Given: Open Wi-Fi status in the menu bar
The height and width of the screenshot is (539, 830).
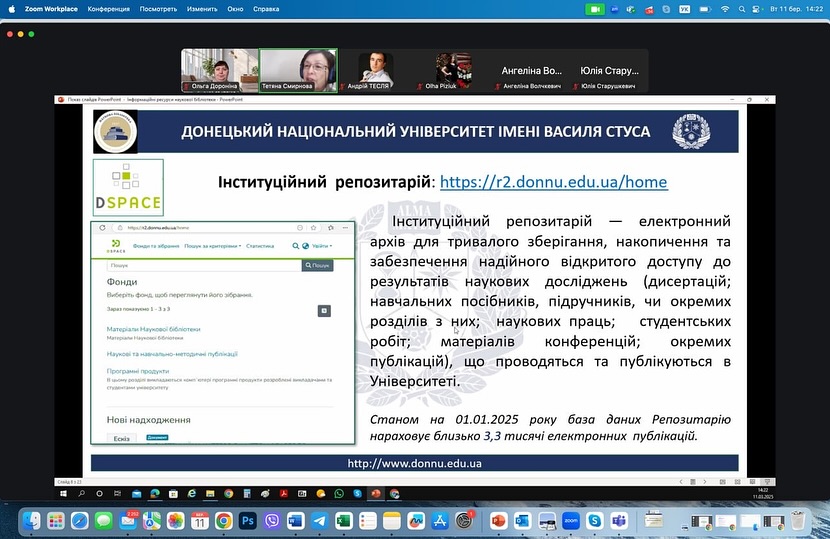Looking at the screenshot, I should pyautogui.click(x=725, y=9).
